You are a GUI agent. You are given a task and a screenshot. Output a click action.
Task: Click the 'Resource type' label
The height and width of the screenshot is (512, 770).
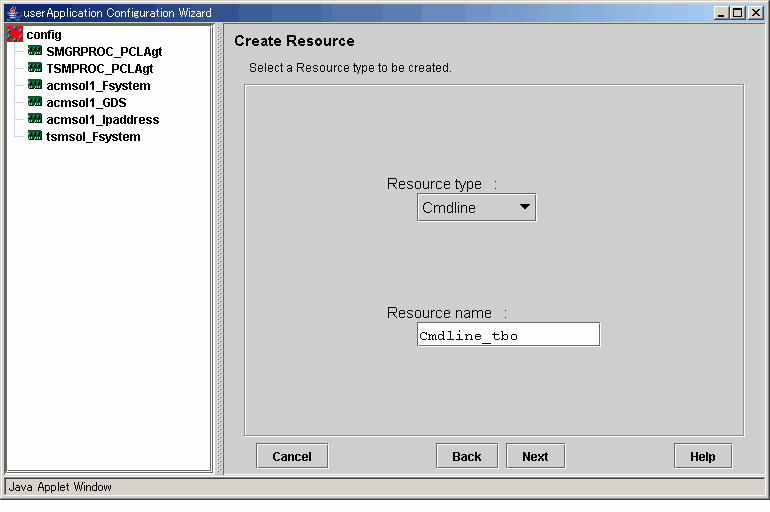tap(434, 184)
